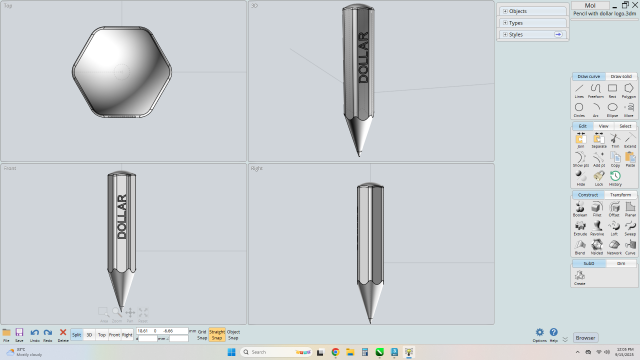Pick the Revolve tool
640x360 pixels.
click(597, 228)
